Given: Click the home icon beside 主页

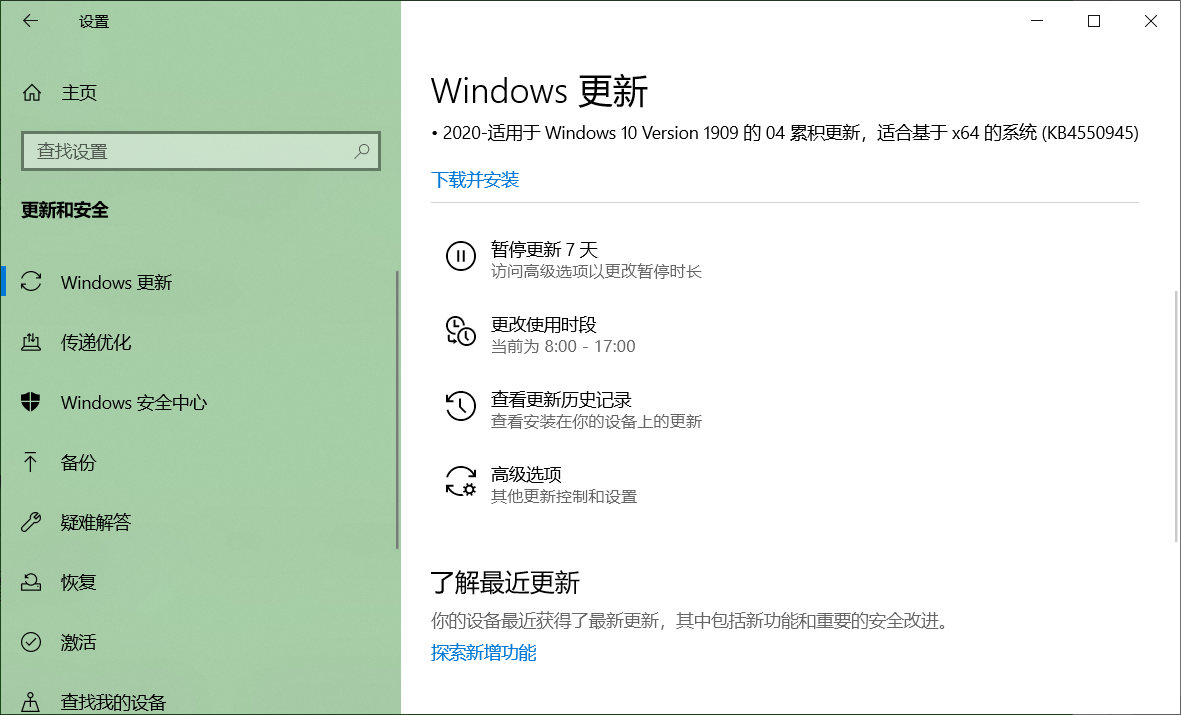Looking at the screenshot, I should pos(32,93).
